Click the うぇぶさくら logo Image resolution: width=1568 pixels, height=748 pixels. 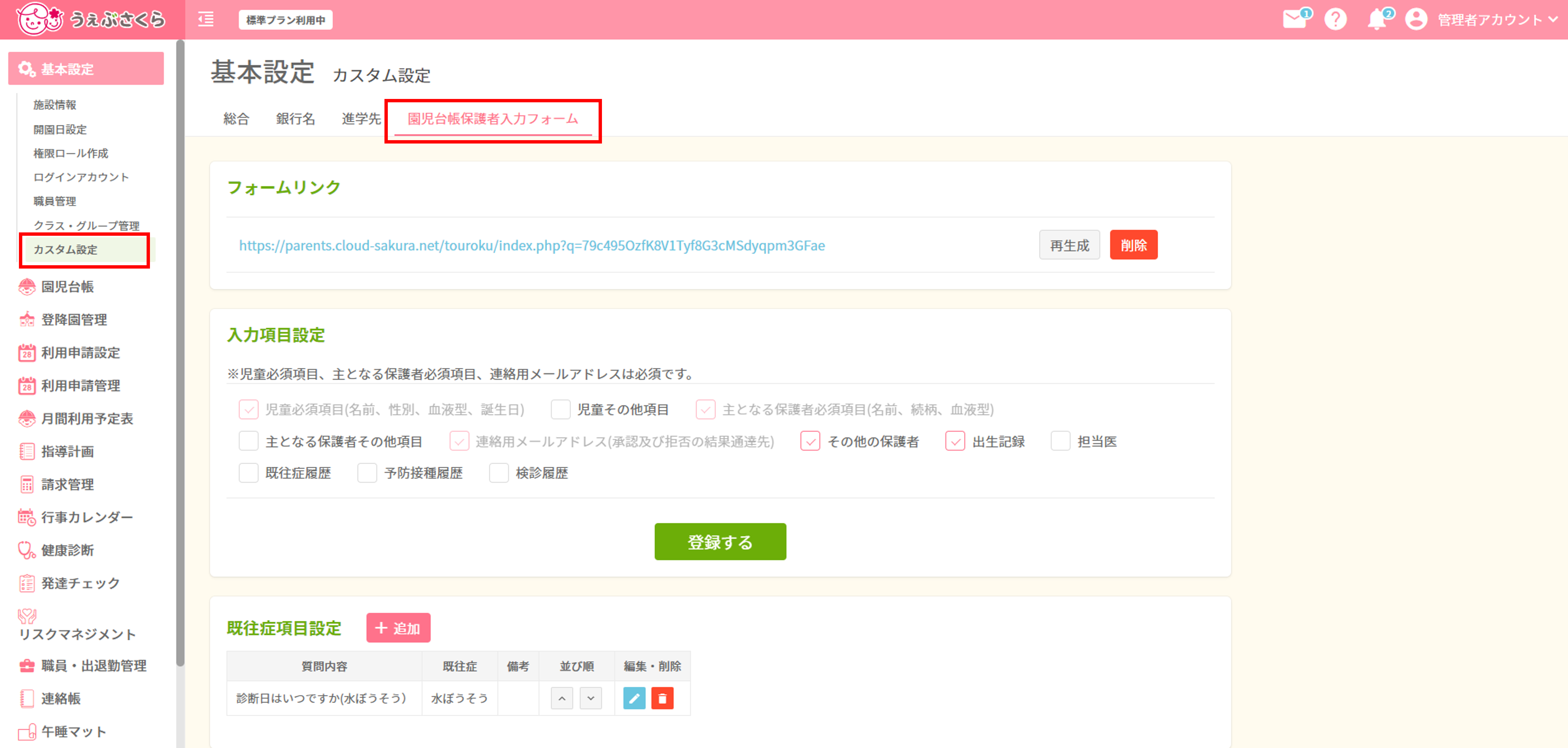click(x=91, y=19)
